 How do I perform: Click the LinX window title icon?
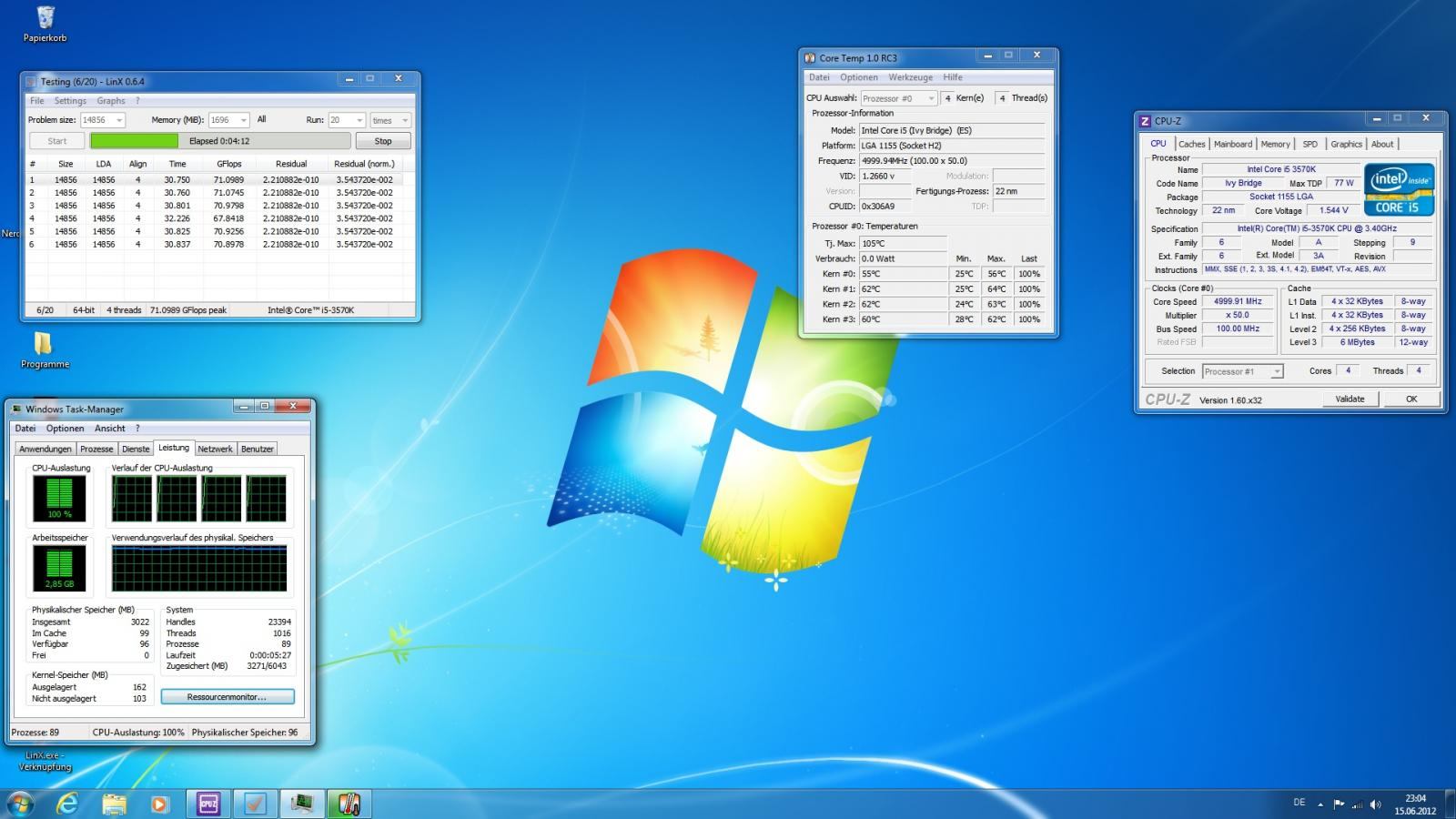[x=31, y=81]
